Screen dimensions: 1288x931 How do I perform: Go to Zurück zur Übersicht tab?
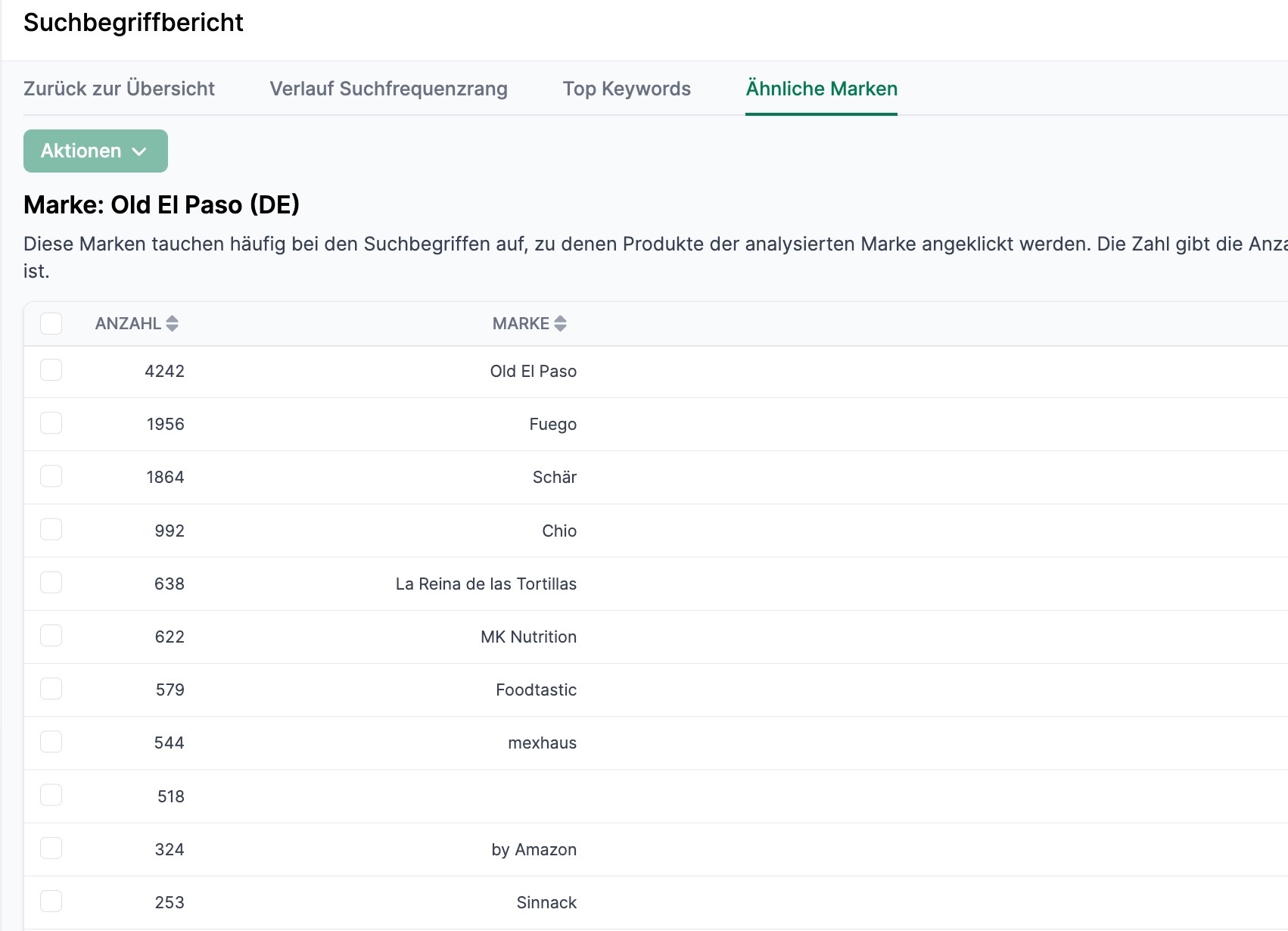tap(119, 89)
